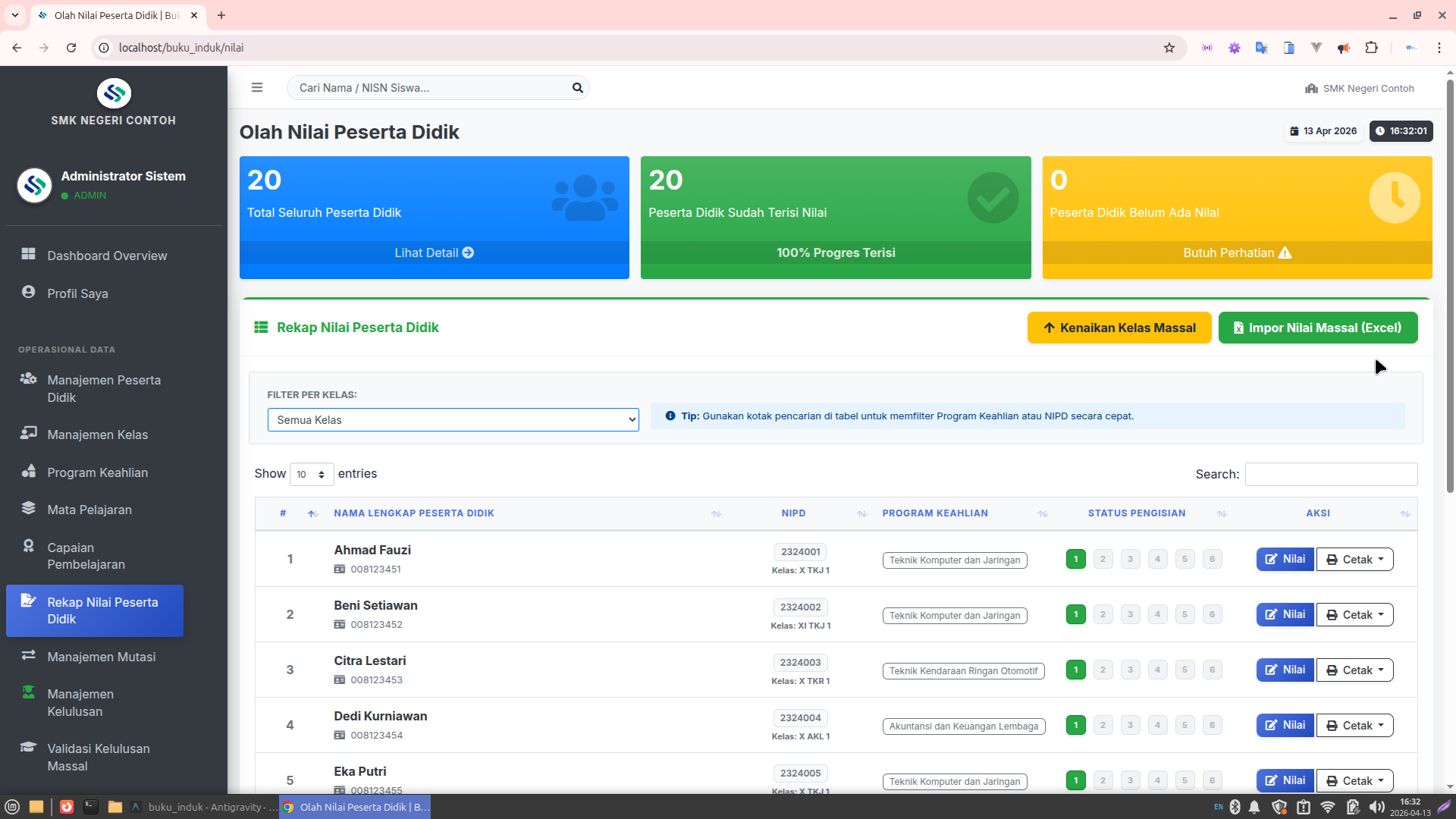This screenshot has height=819, width=1456.
Task: Click the bookmark star icon in address bar
Action: (1169, 48)
